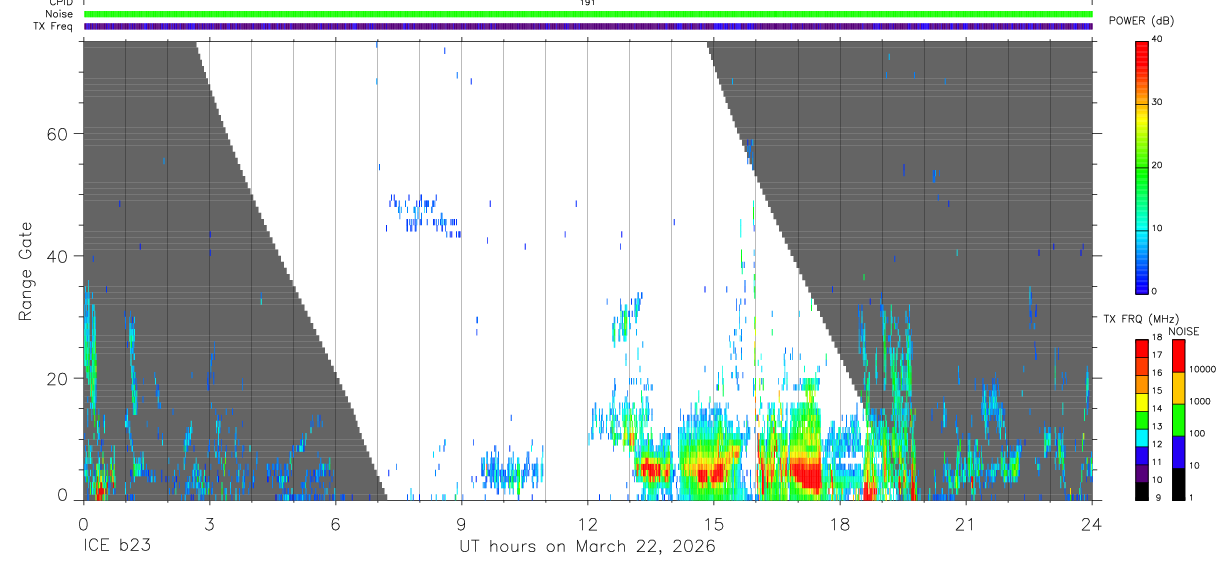Image resolution: width=1228 pixels, height=567 pixels.
Task: Click the 100 label on NOISE scale
Action: pyautogui.click(x=1197, y=434)
